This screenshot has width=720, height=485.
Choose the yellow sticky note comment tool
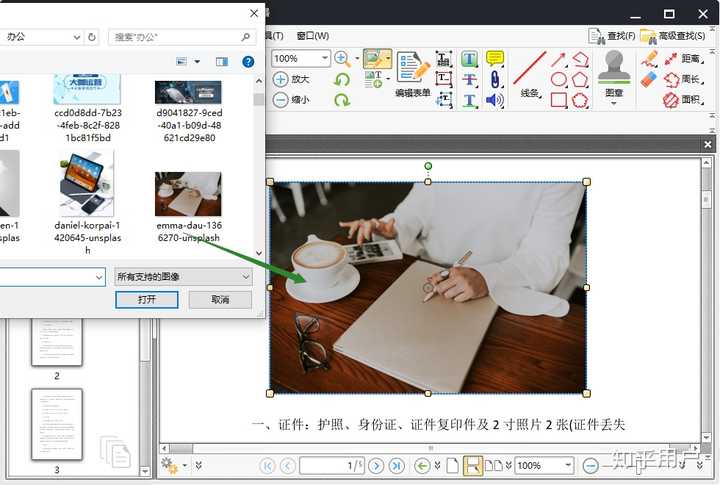(494, 59)
